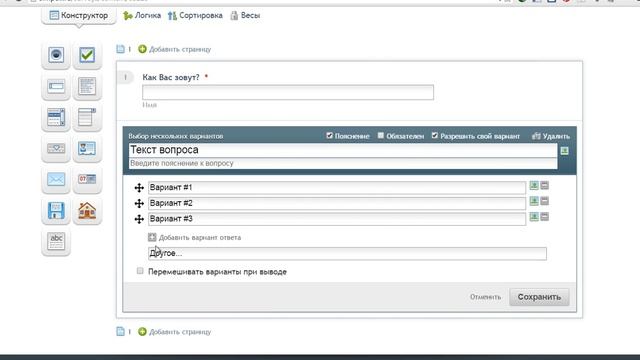Switch to the Сортировка tab
Viewport: 640px width, 360px height.
pos(196,16)
